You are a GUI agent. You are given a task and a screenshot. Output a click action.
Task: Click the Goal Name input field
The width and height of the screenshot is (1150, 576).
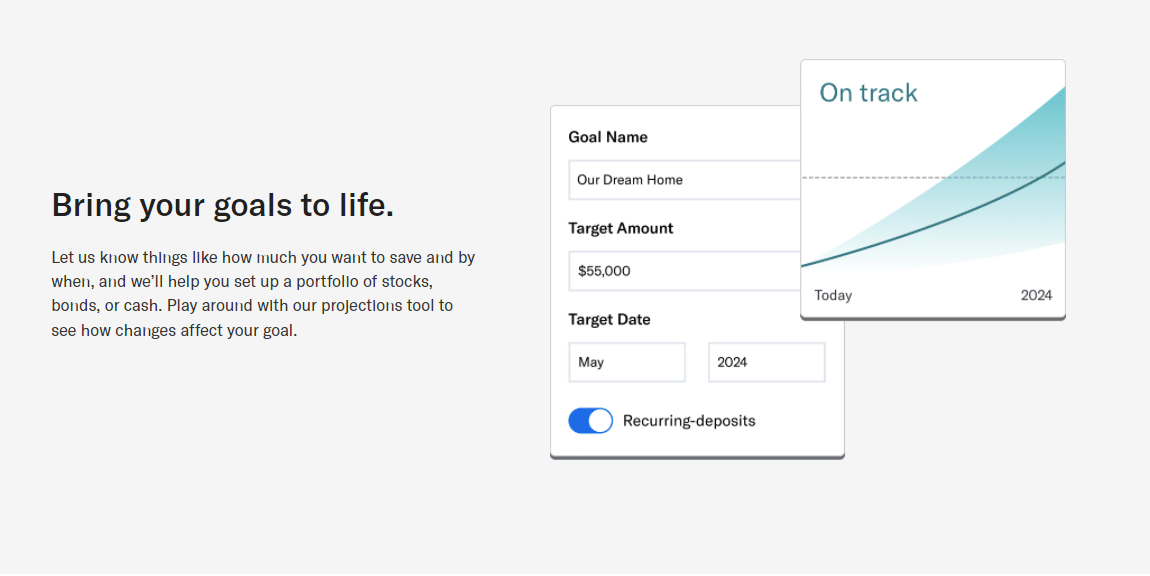click(x=684, y=180)
